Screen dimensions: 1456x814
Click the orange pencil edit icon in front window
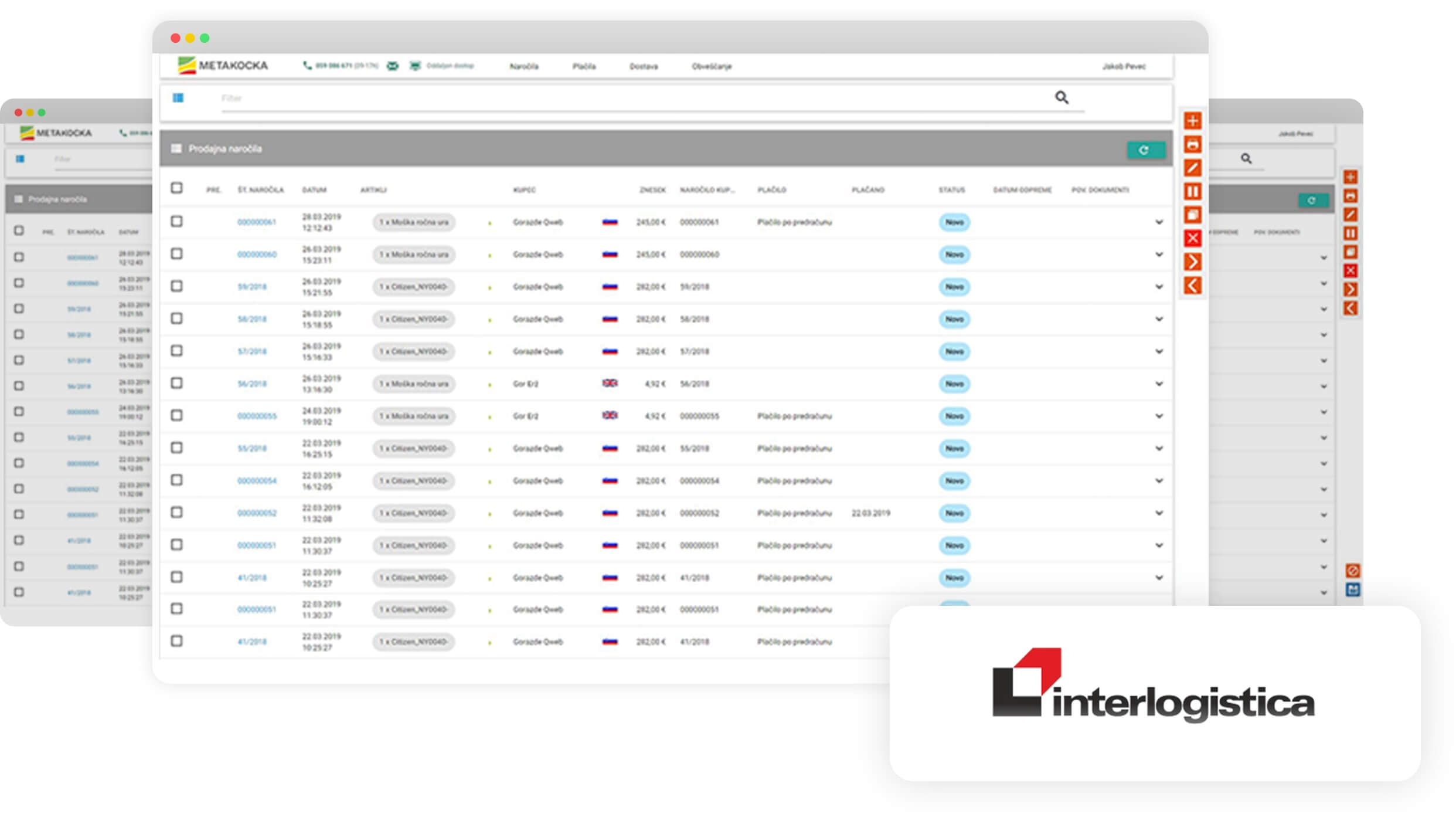coord(1192,168)
